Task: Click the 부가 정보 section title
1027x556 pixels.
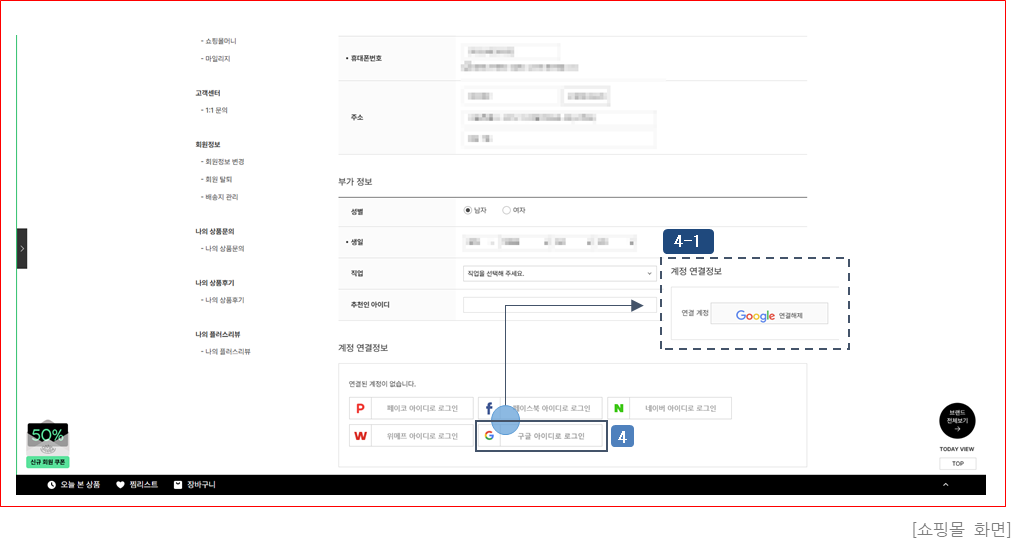Action: (x=355, y=181)
